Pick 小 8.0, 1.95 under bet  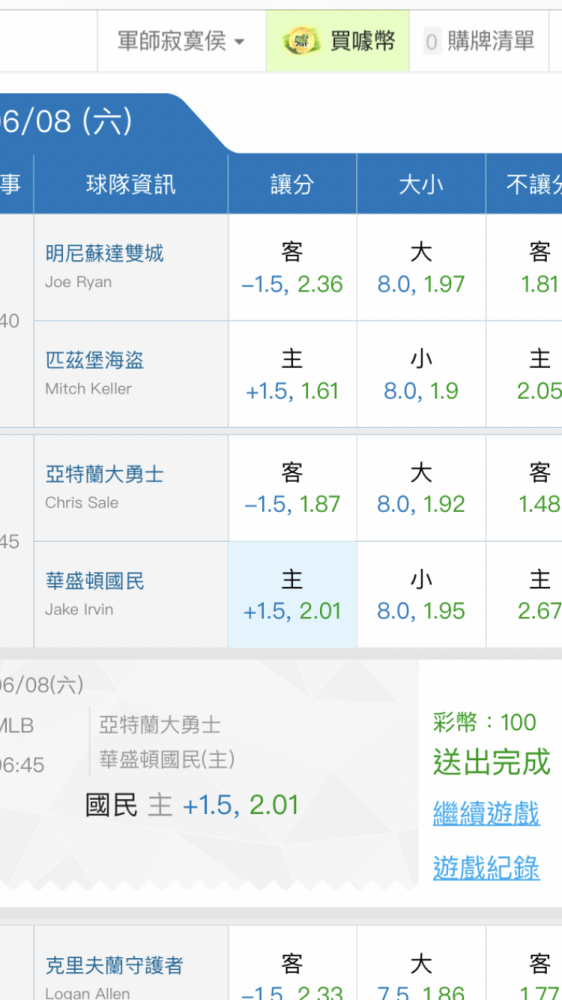coord(421,595)
